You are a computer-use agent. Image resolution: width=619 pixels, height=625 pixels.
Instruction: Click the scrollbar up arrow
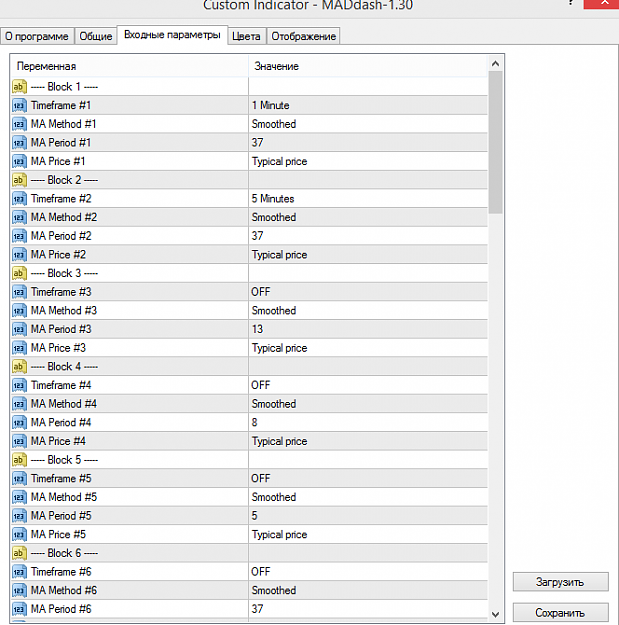coord(495,63)
